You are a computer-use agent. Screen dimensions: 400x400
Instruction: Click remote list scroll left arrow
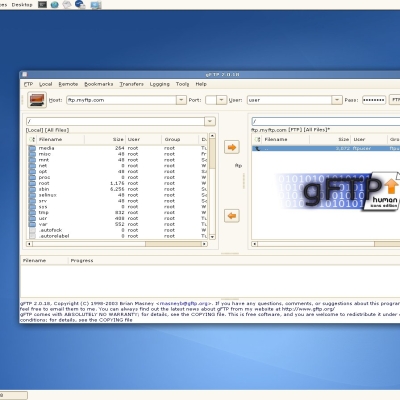(255, 244)
